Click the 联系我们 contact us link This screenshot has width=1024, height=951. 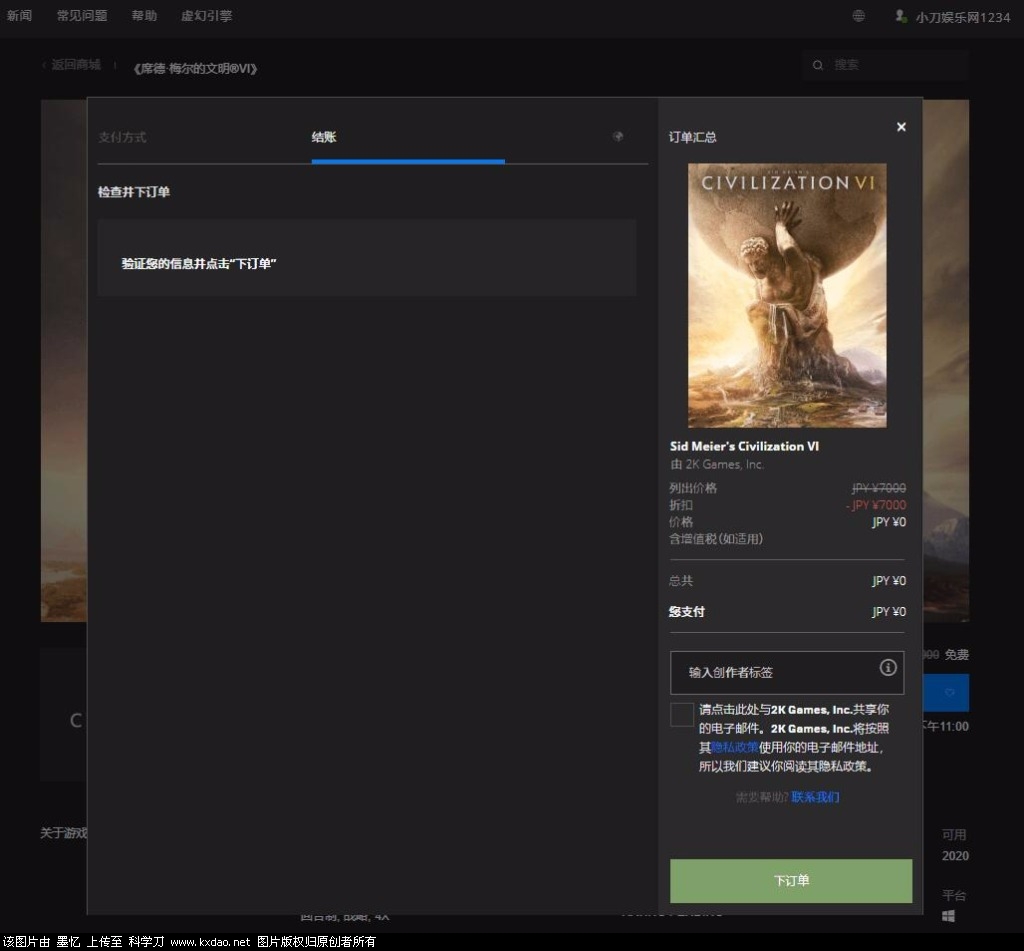815,797
